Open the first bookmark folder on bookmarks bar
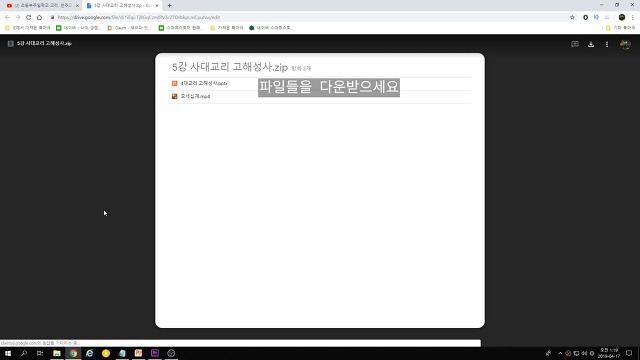 28,28
